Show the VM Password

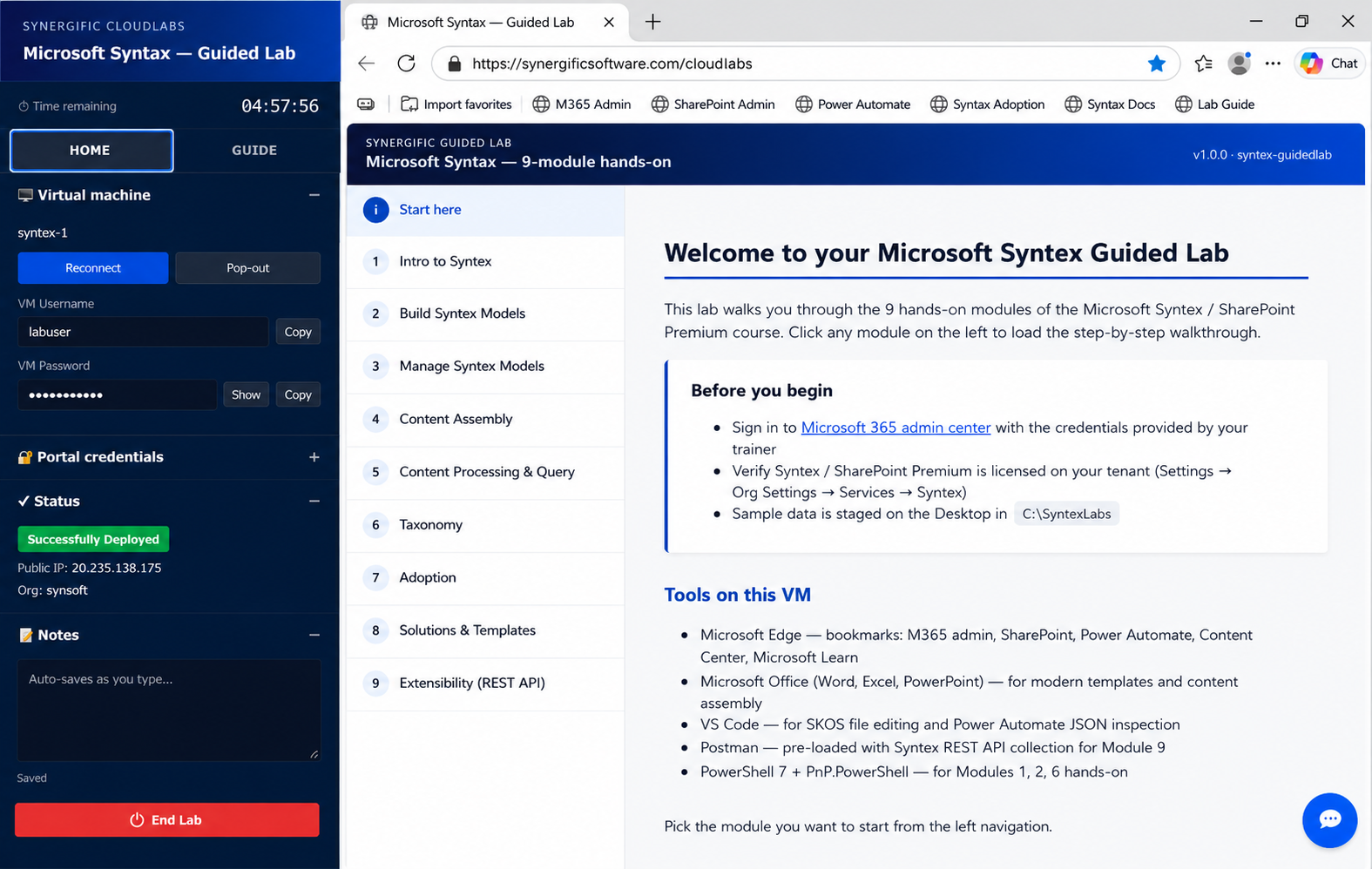pos(246,395)
